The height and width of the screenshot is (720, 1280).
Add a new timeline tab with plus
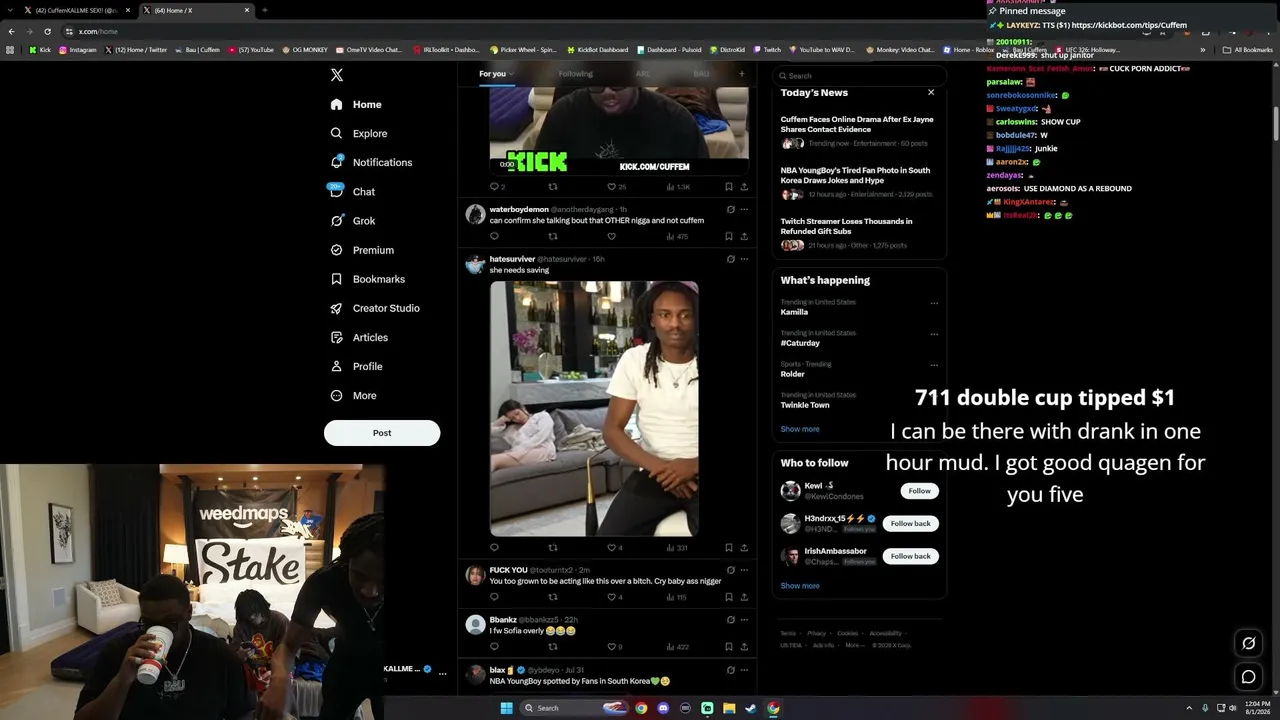click(741, 73)
